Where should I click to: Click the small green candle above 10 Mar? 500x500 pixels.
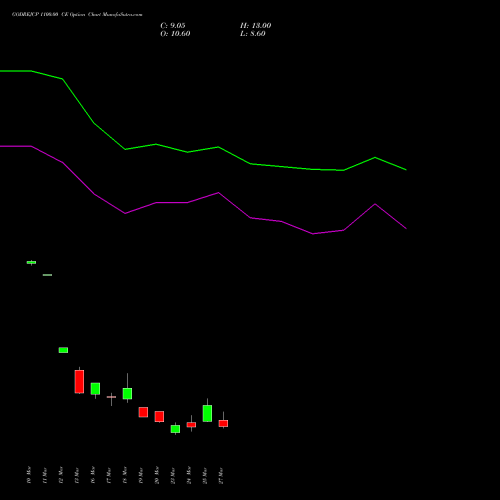click(31, 262)
